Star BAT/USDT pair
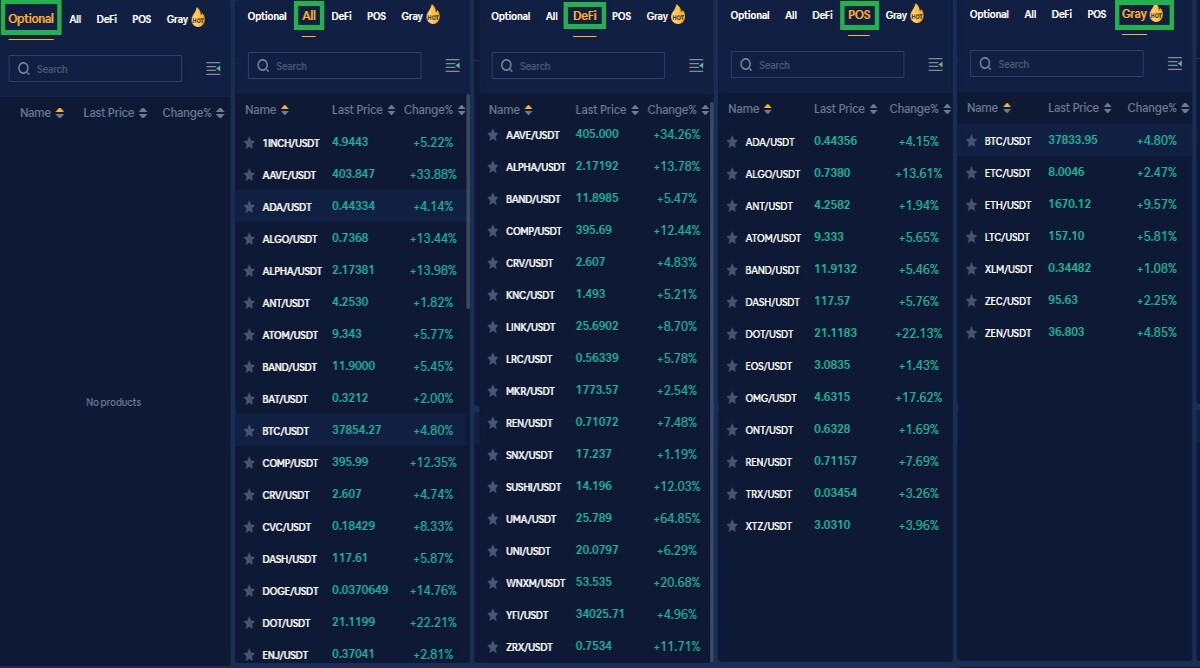This screenshot has width=1200, height=668. [x=249, y=399]
